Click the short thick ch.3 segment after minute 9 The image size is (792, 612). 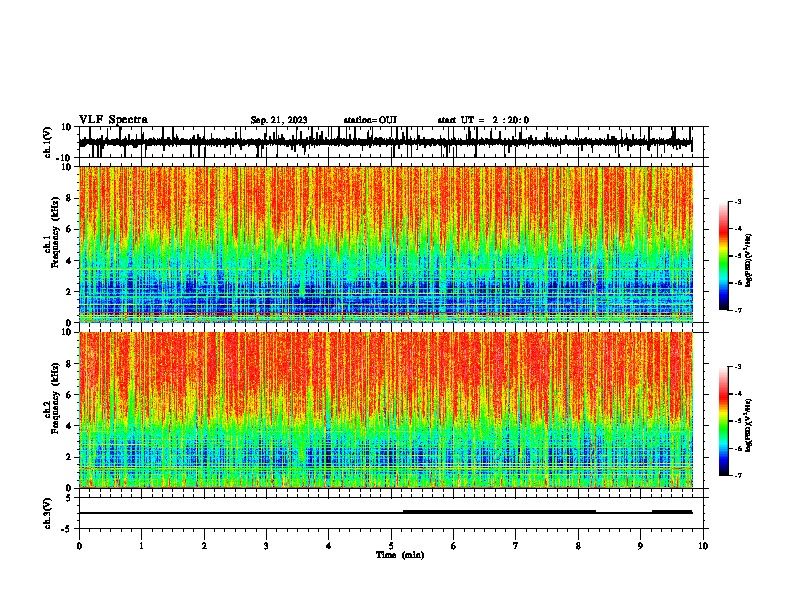tap(672, 512)
